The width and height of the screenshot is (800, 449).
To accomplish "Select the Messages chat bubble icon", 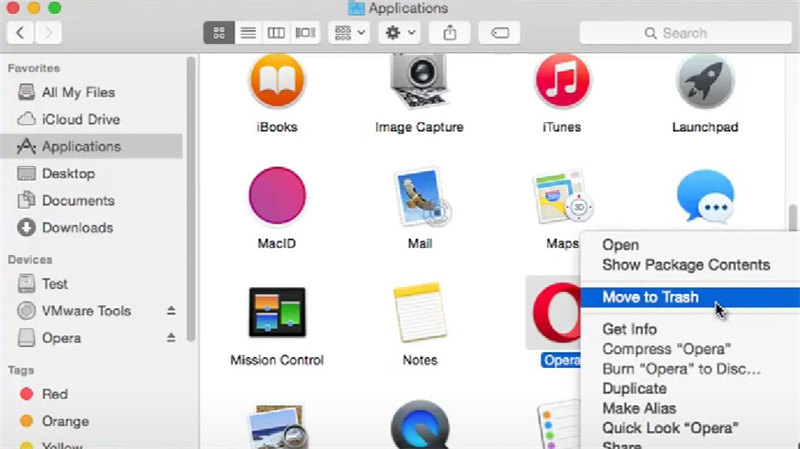I will [x=705, y=196].
